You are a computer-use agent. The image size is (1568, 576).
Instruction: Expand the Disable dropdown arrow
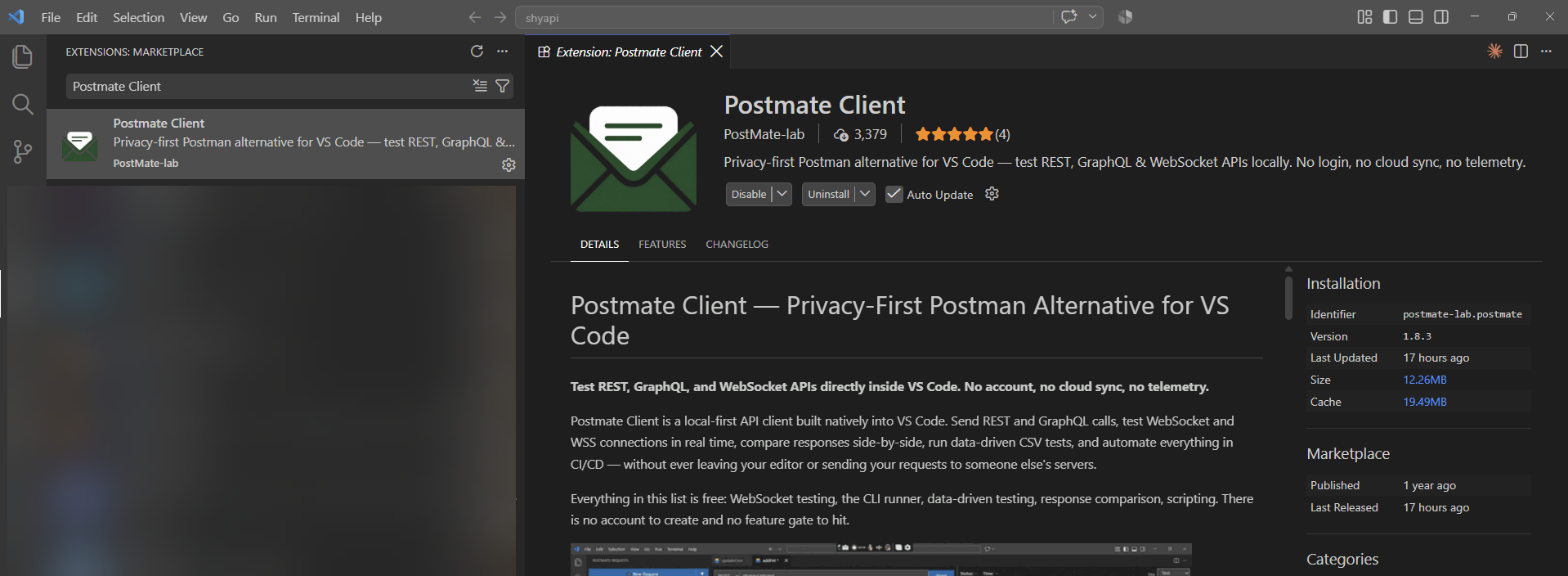click(x=782, y=194)
